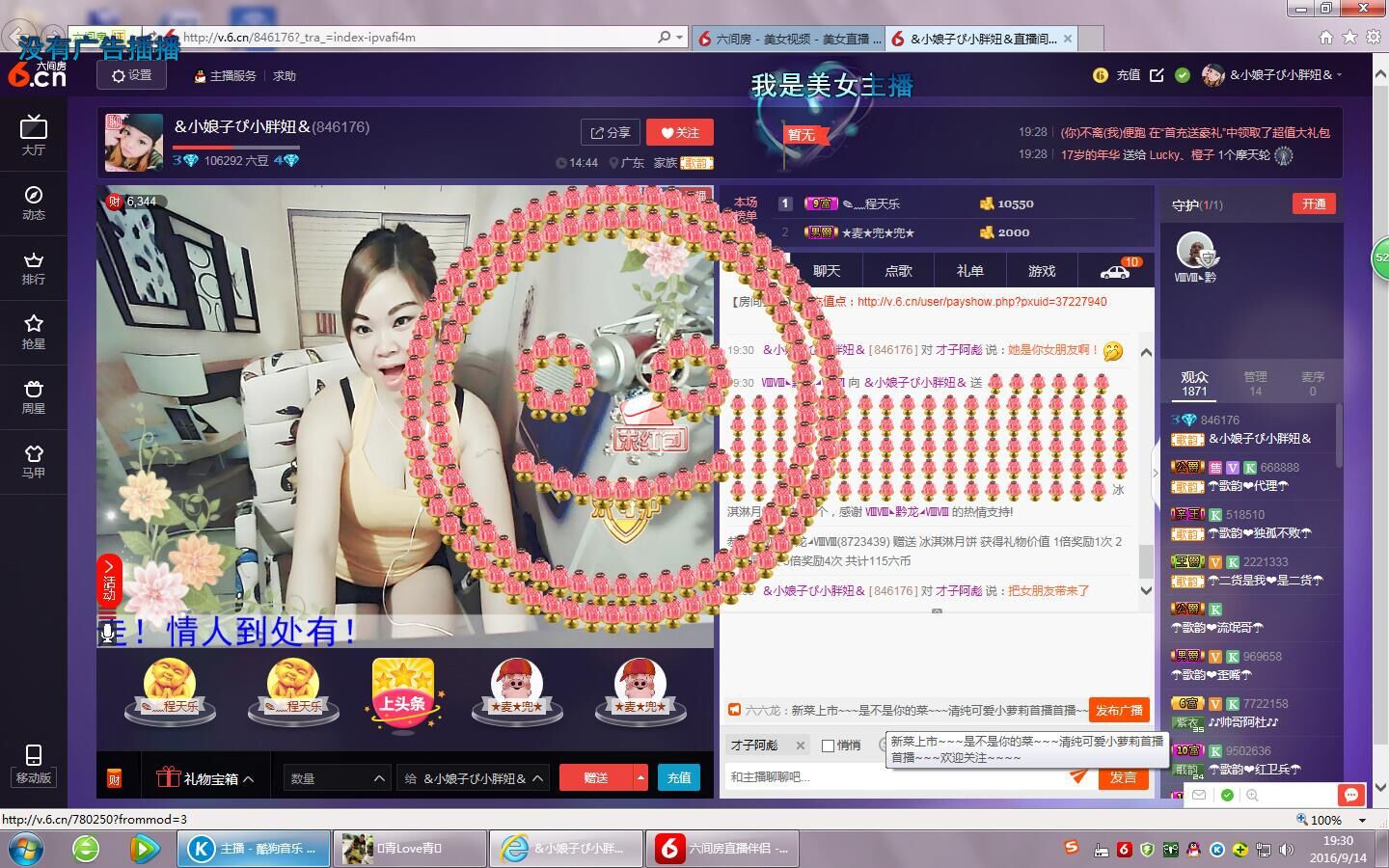Click the green check icon in the bottom-right widget
The height and width of the screenshot is (868, 1389).
1227,796
